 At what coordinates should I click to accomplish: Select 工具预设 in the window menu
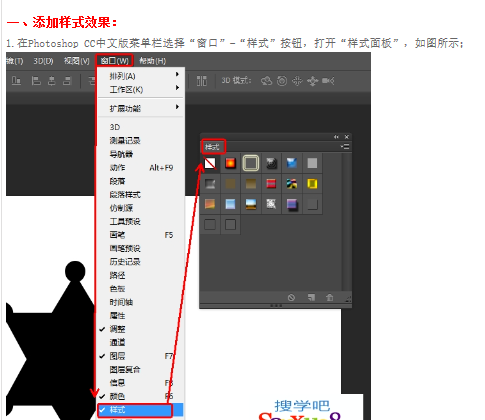(140, 221)
